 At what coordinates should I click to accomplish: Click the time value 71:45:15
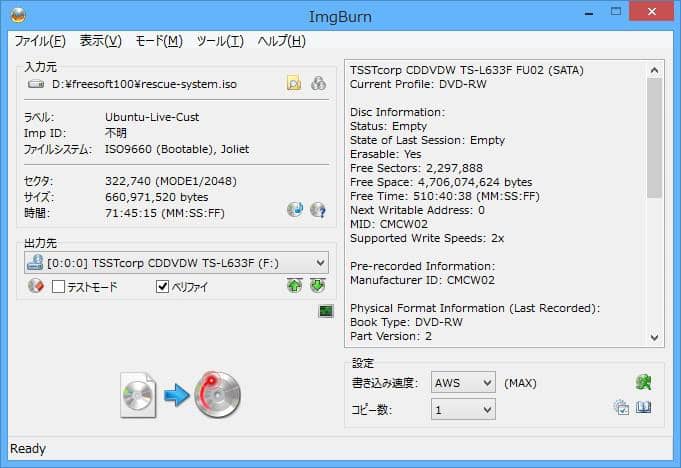pos(131,213)
